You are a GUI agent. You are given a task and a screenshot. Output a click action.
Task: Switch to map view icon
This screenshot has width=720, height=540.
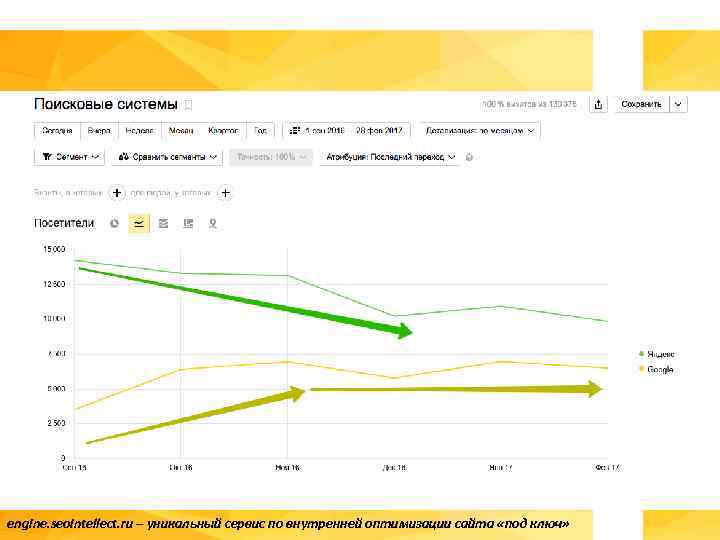[x=213, y=224]
